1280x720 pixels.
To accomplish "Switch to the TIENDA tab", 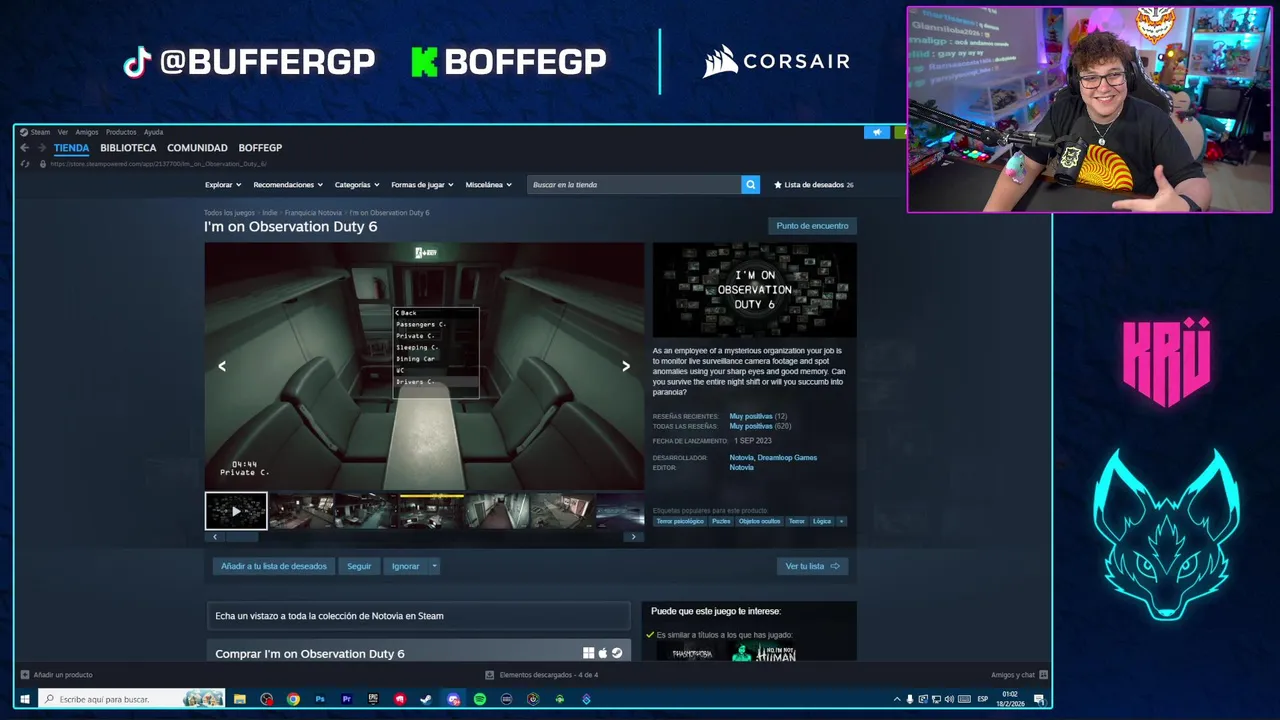I will tap(71, 148).
